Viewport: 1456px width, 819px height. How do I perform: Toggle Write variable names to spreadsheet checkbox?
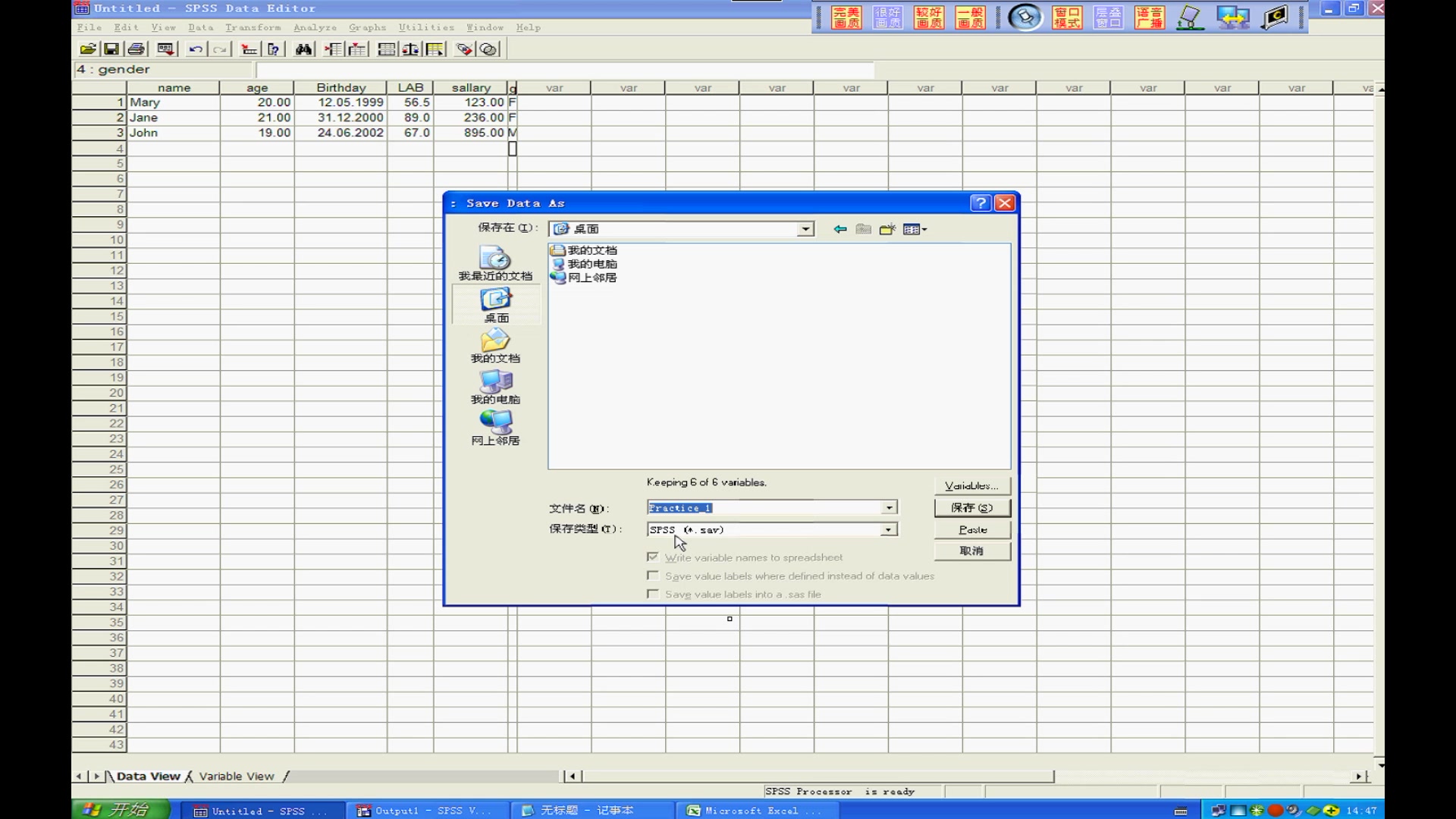click(652, 557)
